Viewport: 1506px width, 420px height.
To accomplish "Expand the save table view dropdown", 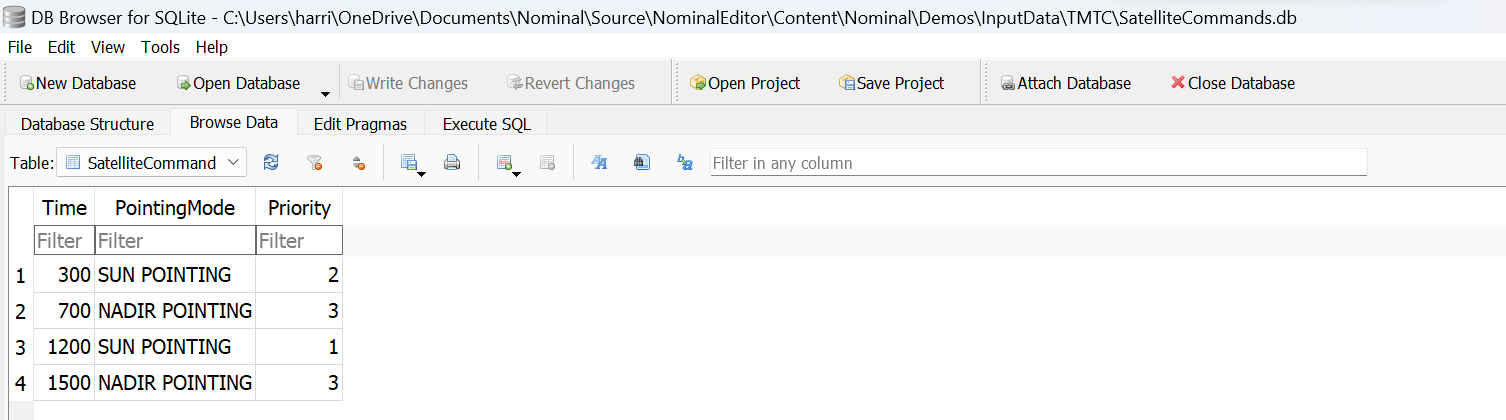I will tap(422, 174).
